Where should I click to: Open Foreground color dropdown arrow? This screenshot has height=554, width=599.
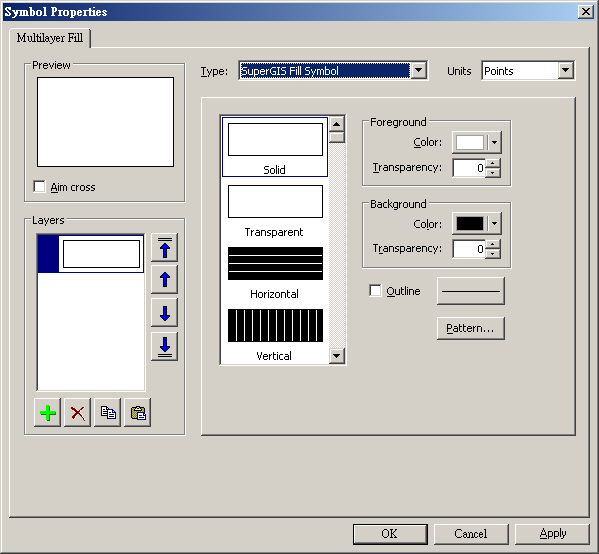tap(494, 143)
